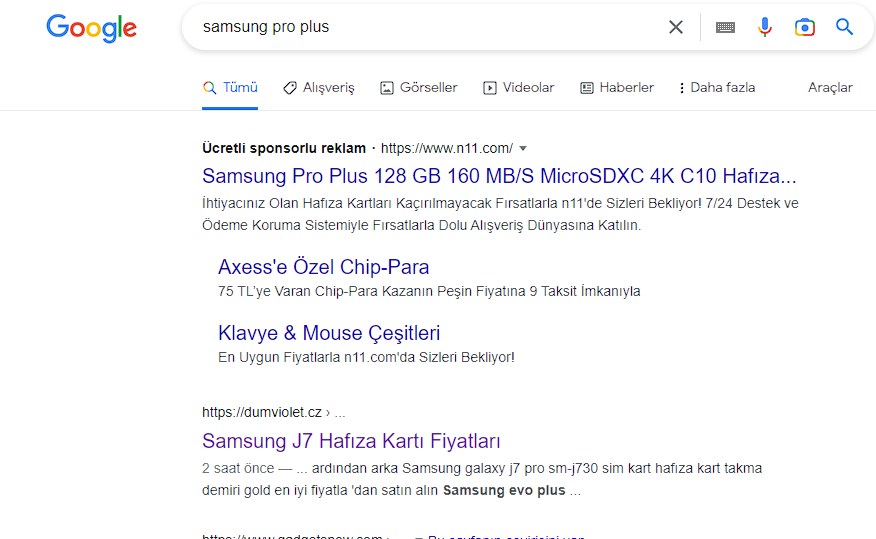
Task: Search by image with camera icon
Action: (x=804, y=27)
